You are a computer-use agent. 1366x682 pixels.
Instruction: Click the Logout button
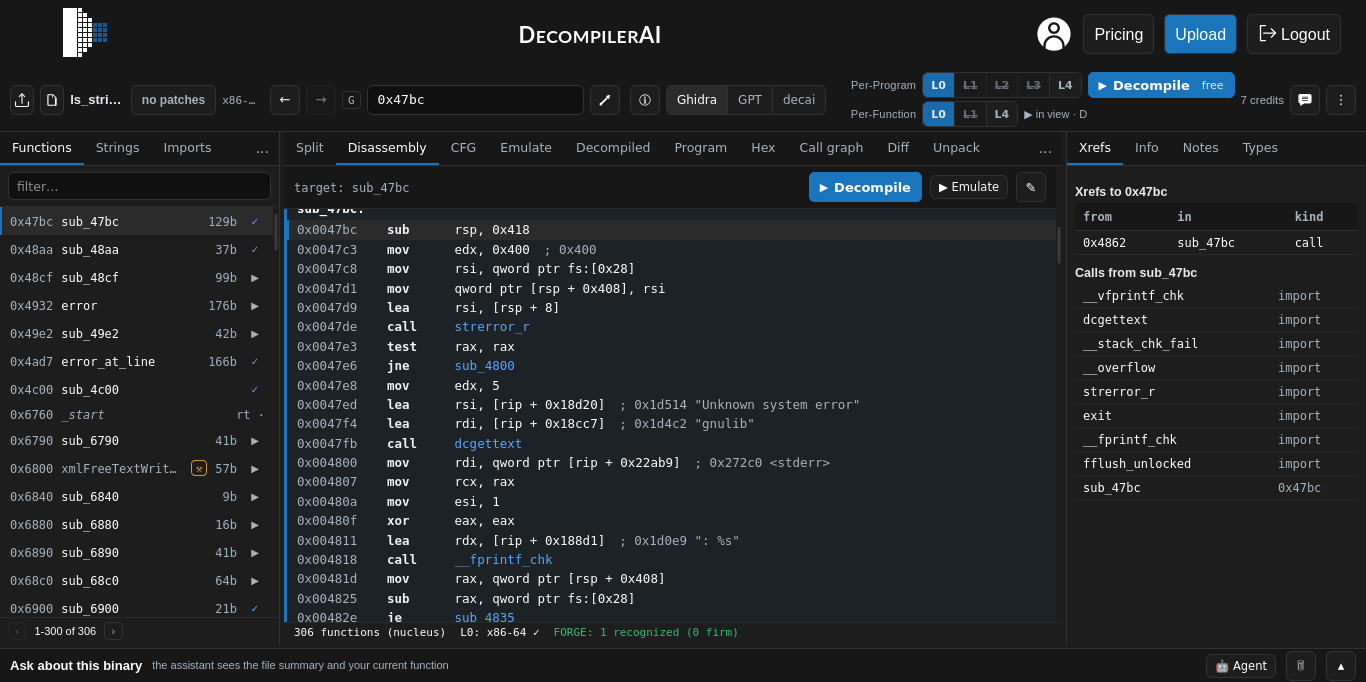coord(1294,34)
